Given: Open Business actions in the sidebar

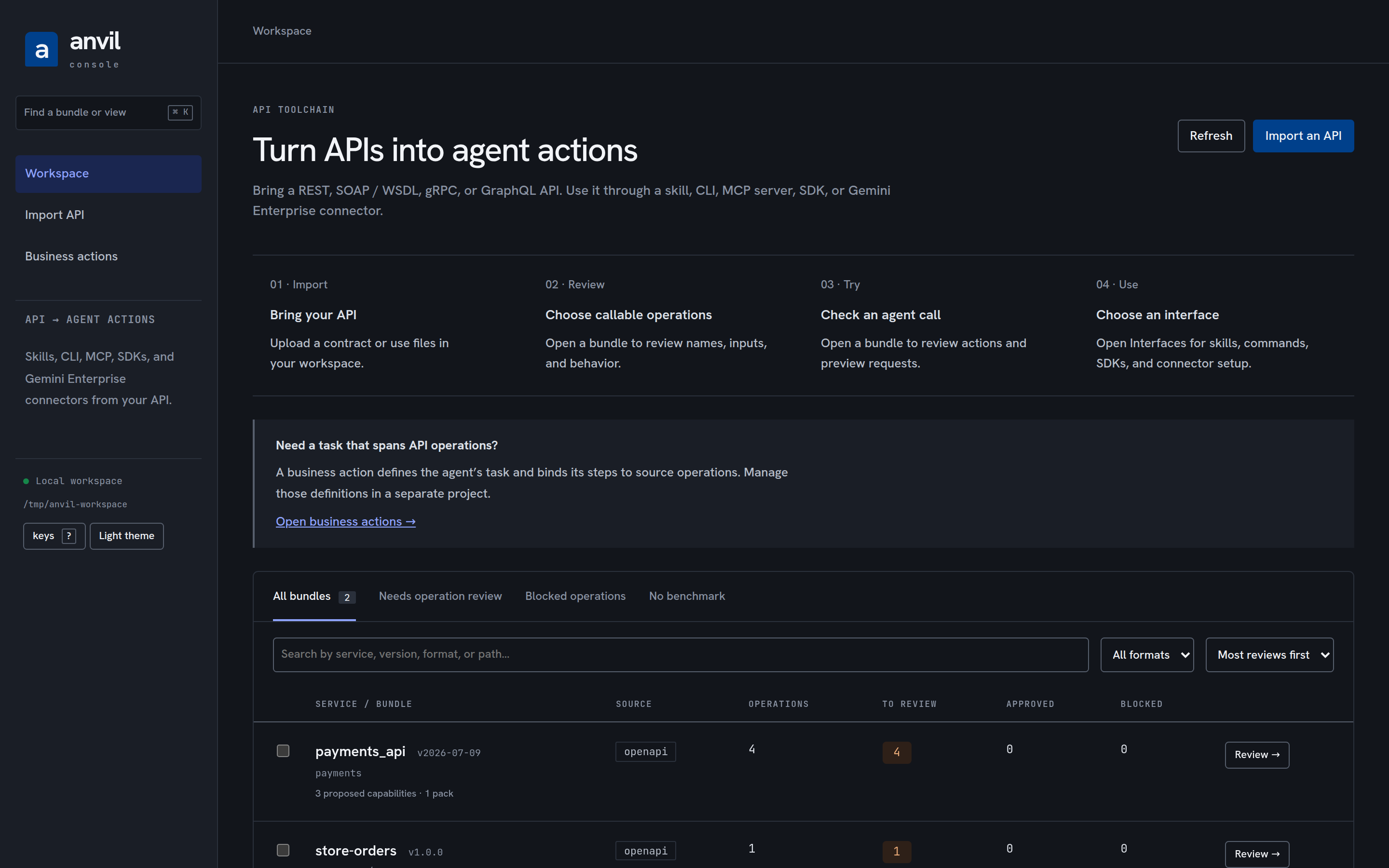Looking at the screenshot, I should [x=109, y=256].
